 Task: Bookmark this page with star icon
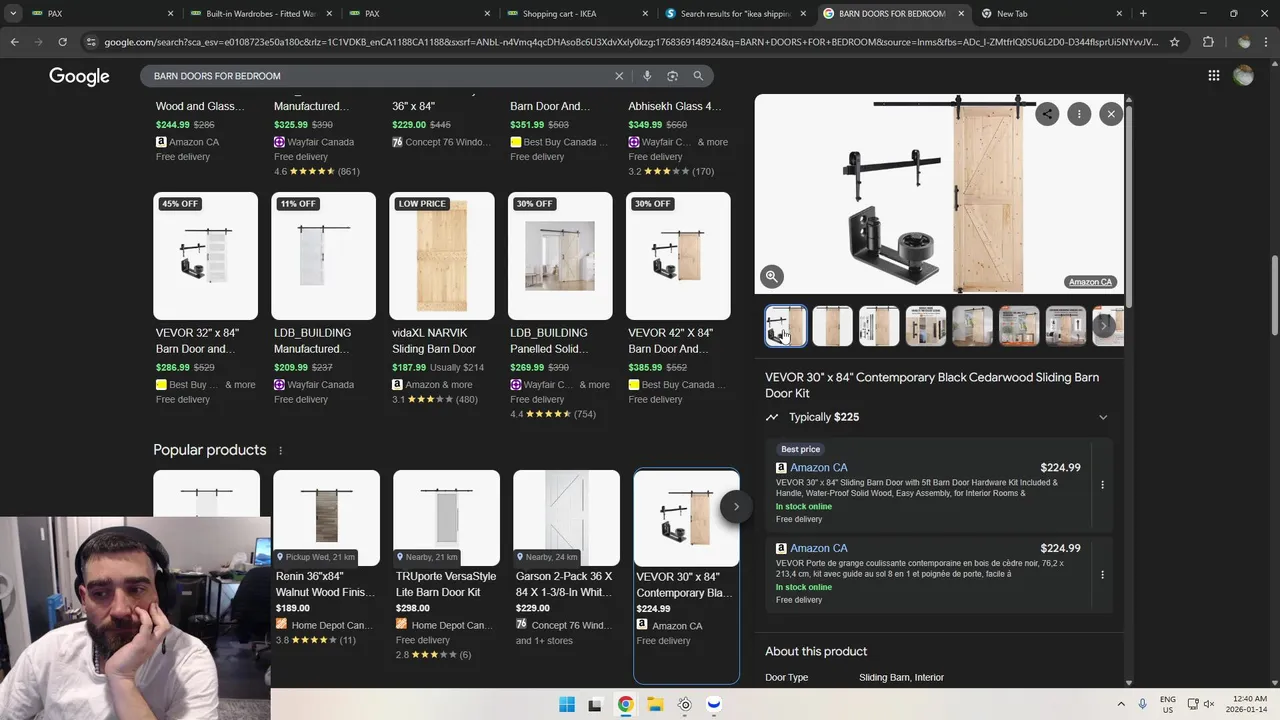[x=1174, y=42]
